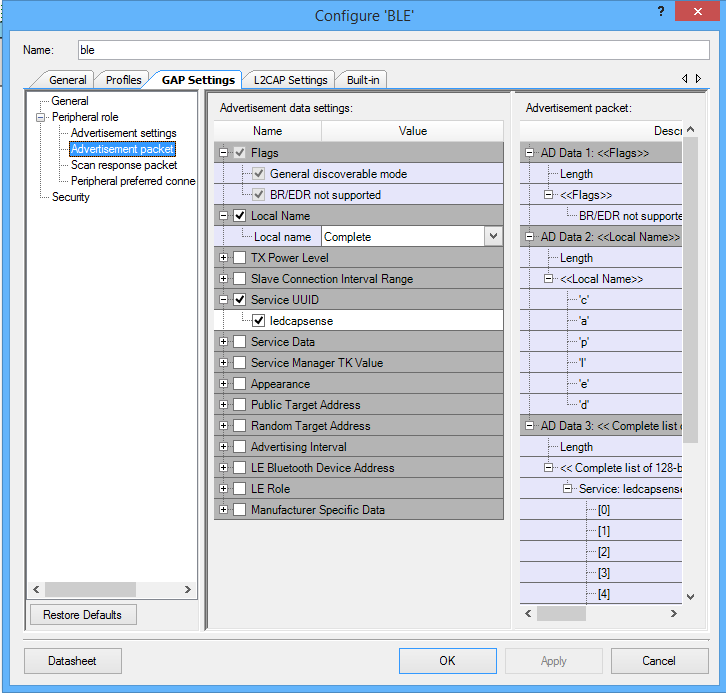This screenshot has width=726, height=693.
Task: Toggle the Local Name checkbox
Action: click(x=239, y=216)
